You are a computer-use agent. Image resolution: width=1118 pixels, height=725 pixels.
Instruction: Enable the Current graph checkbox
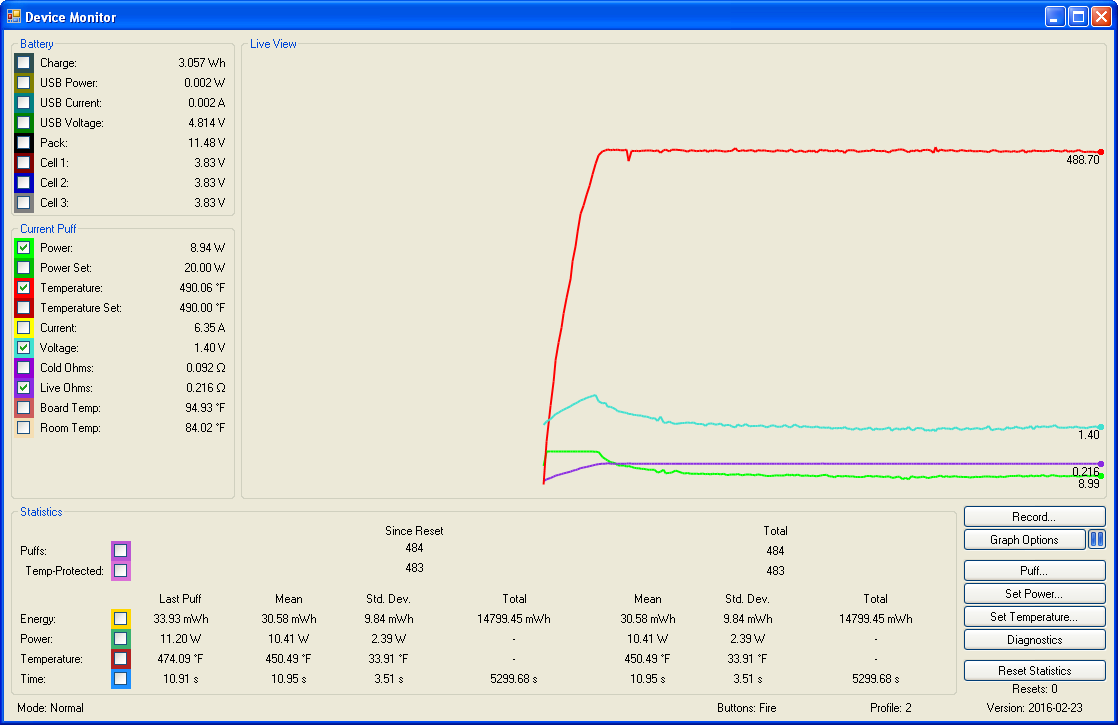[24, 328]
